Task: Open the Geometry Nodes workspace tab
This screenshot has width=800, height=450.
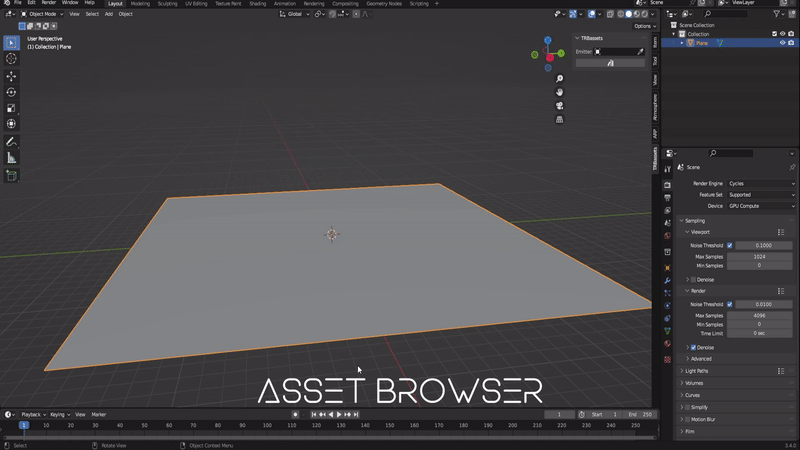Action: 384,4
